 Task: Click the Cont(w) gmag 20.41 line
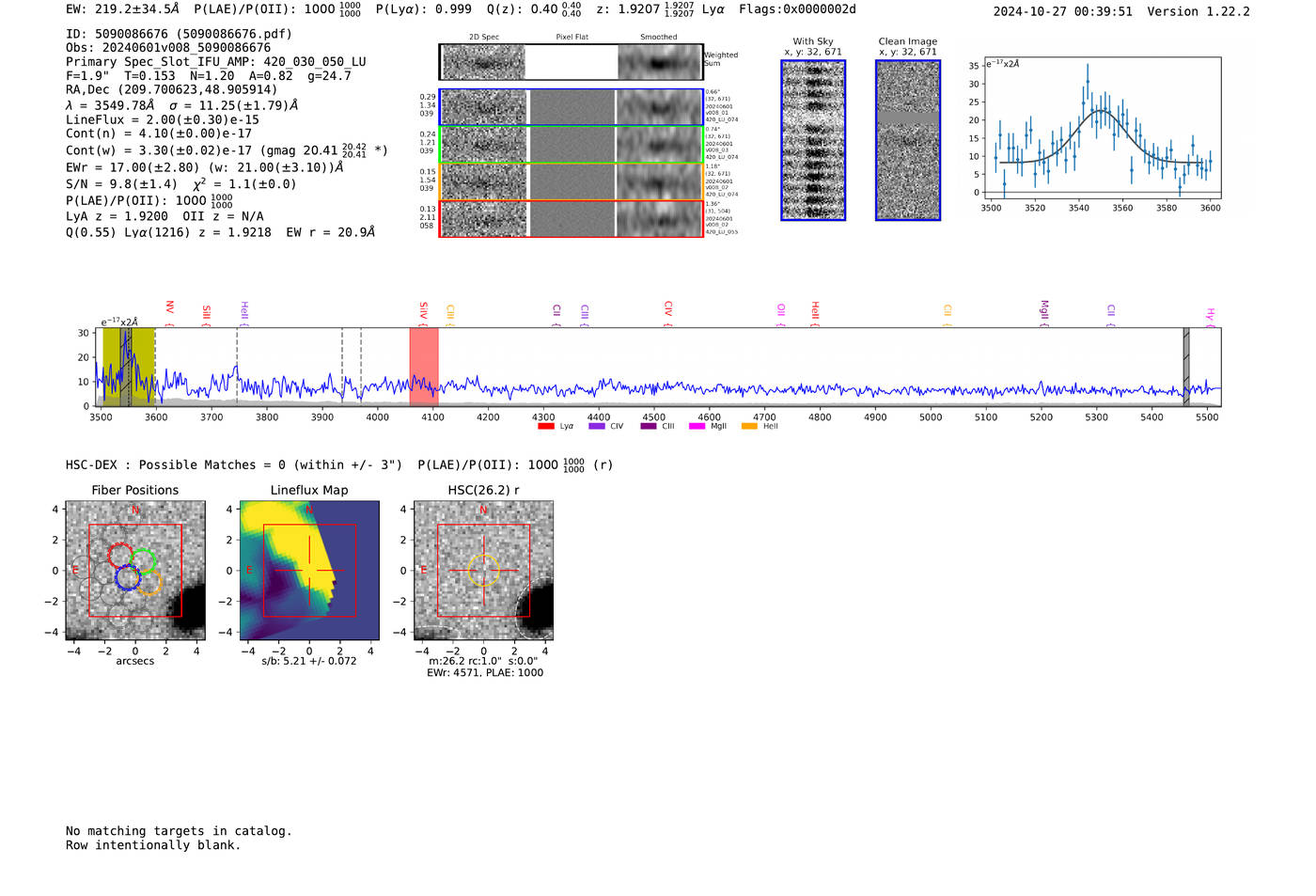[x=227, y=149]
